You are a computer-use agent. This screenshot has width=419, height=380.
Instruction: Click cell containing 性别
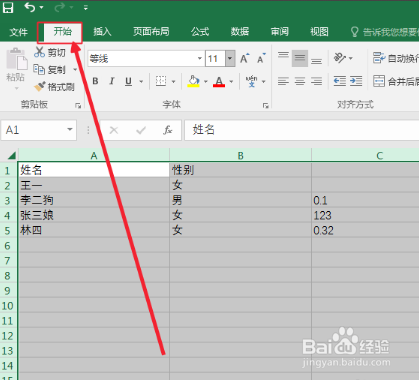(x=240, y=170)
